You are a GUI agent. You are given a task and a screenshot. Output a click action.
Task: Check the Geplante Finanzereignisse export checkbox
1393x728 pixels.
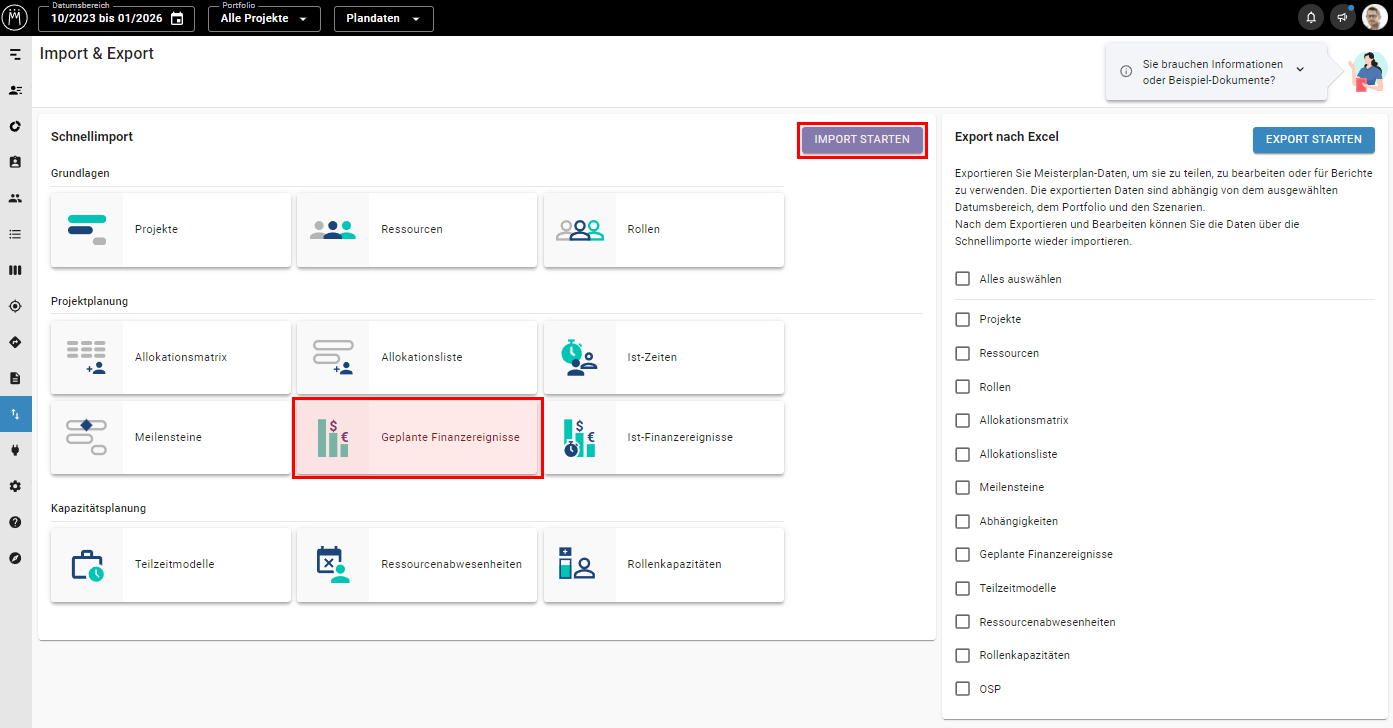963,554
